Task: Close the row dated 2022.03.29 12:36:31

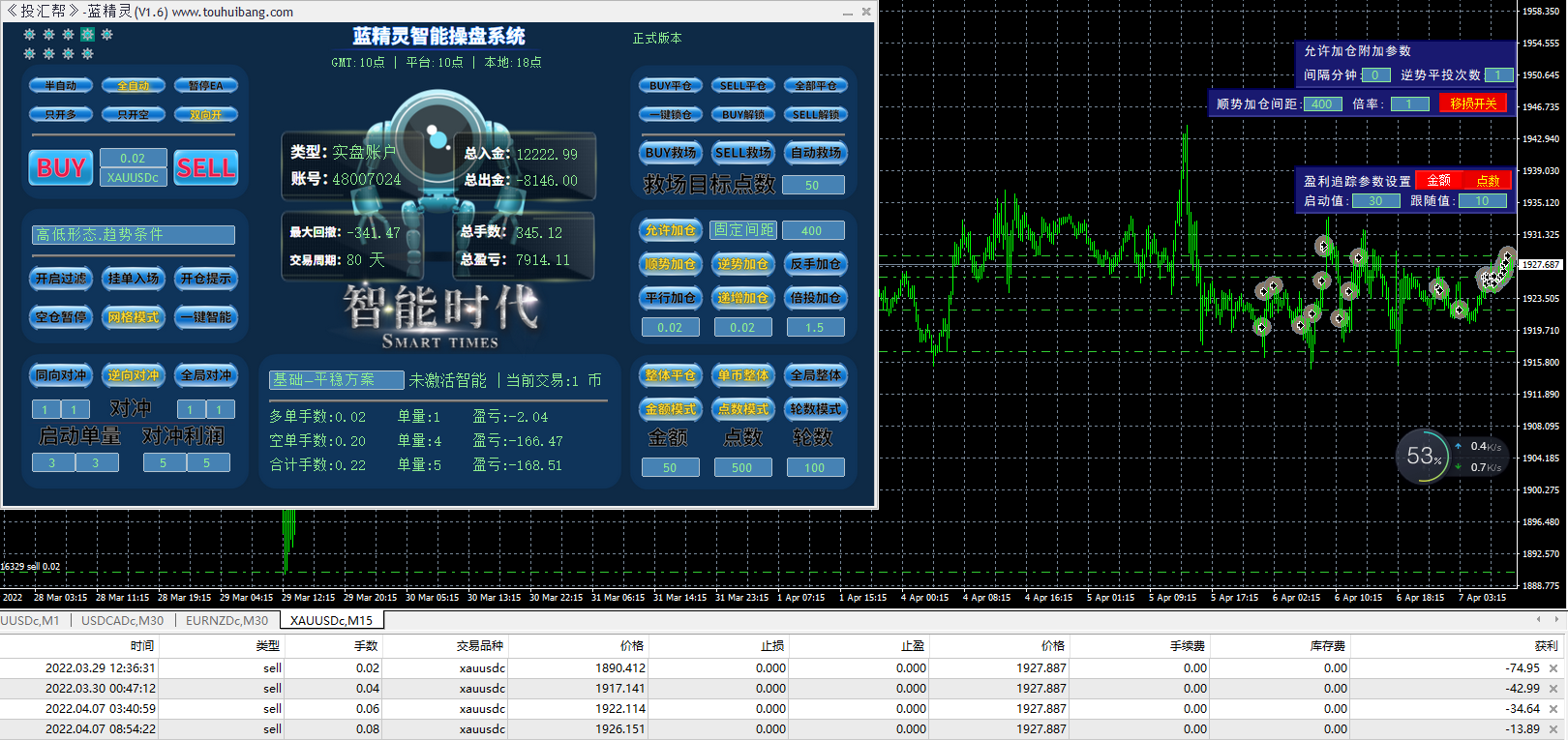Action: click(x=1553, y=668)
